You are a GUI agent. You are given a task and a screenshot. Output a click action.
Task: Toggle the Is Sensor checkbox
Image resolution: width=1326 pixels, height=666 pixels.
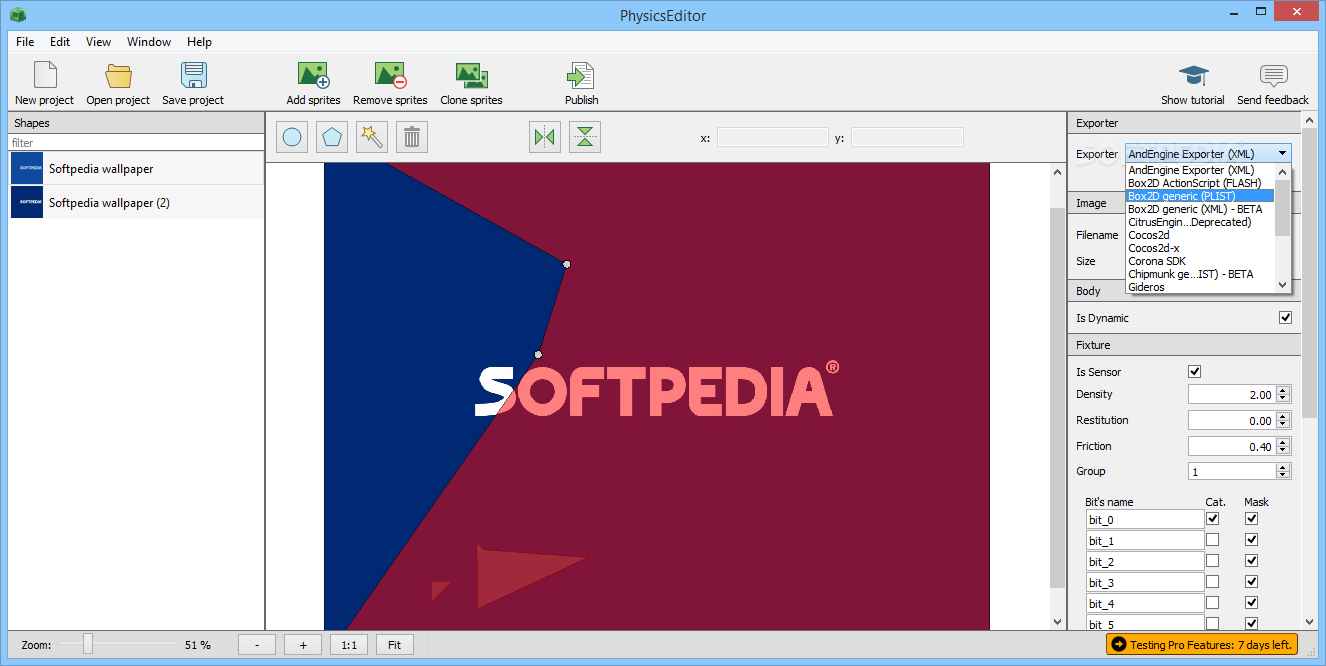click(x=1194, y=372)
